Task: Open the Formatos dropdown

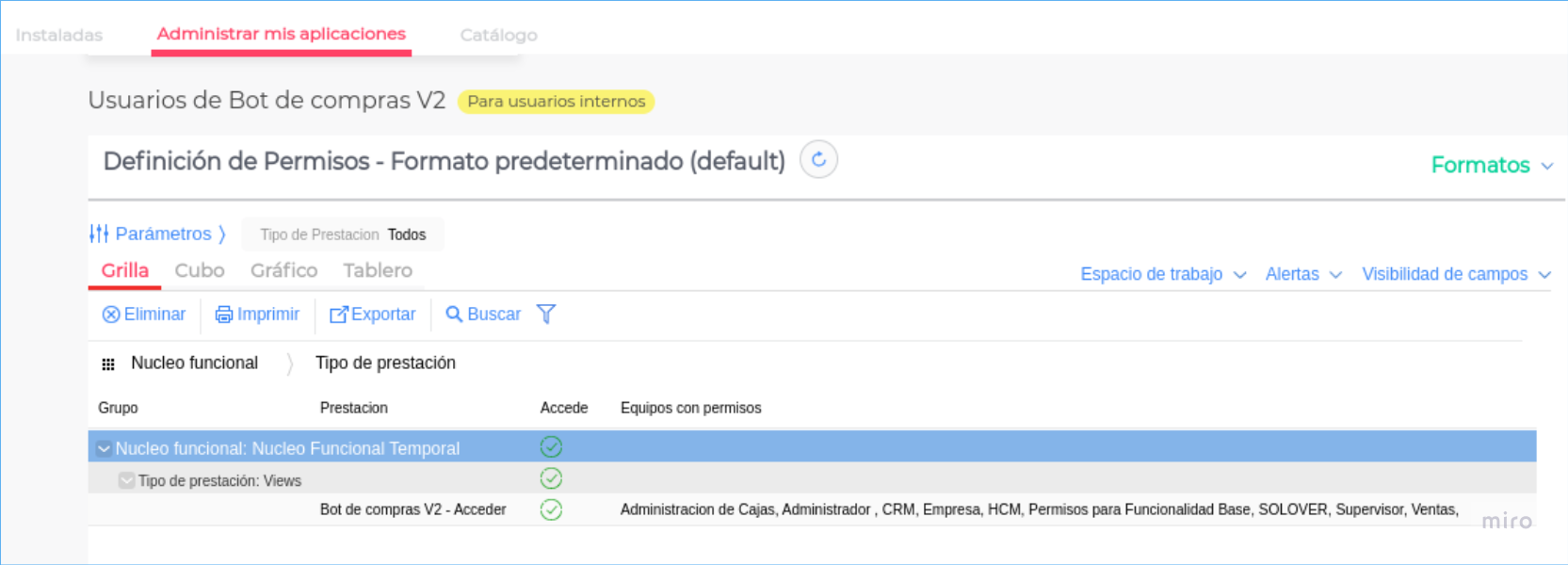Action: pos(1491,166)
